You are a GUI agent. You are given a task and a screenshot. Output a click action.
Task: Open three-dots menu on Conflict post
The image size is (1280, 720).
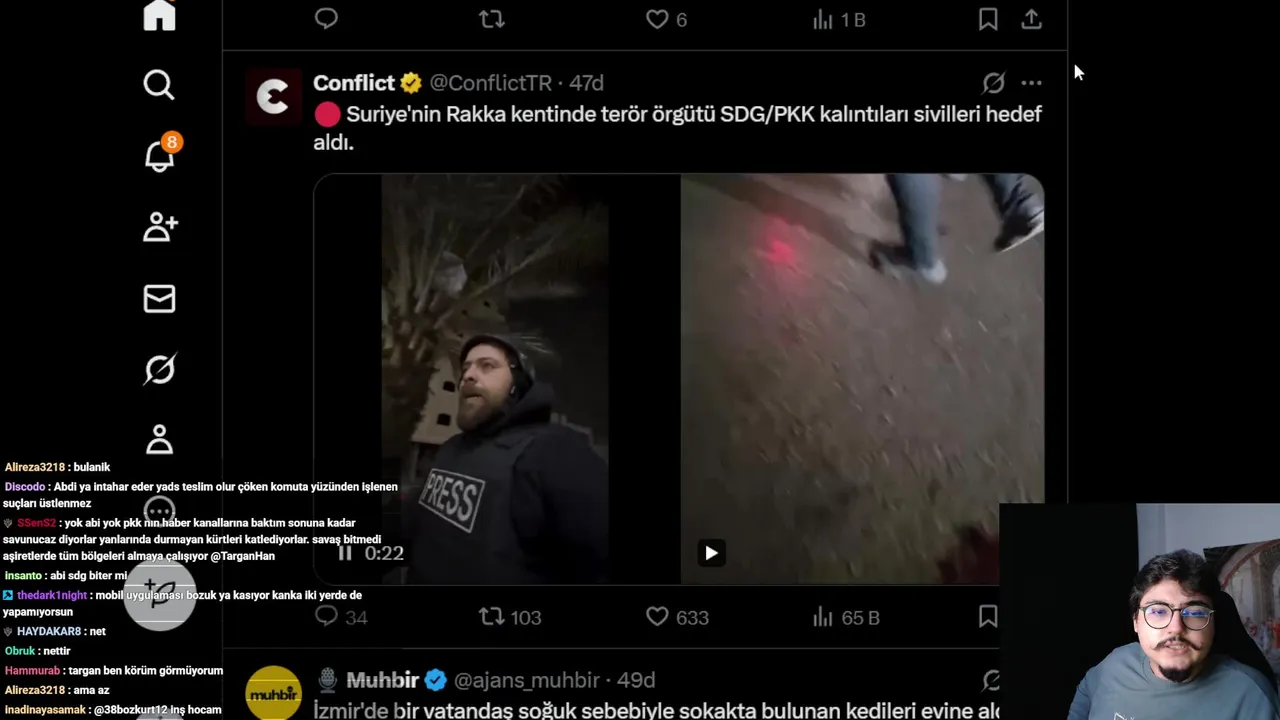[1031, 83]
